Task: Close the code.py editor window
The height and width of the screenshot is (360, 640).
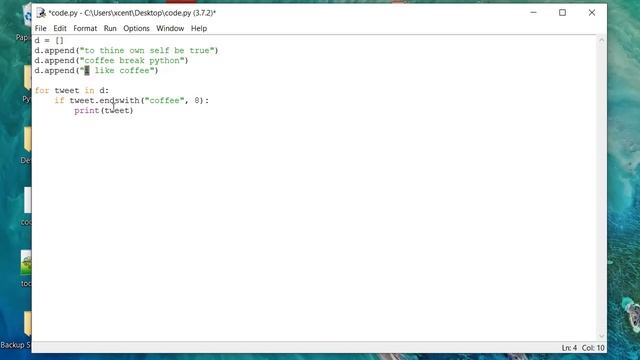Action: coord(592,13)
